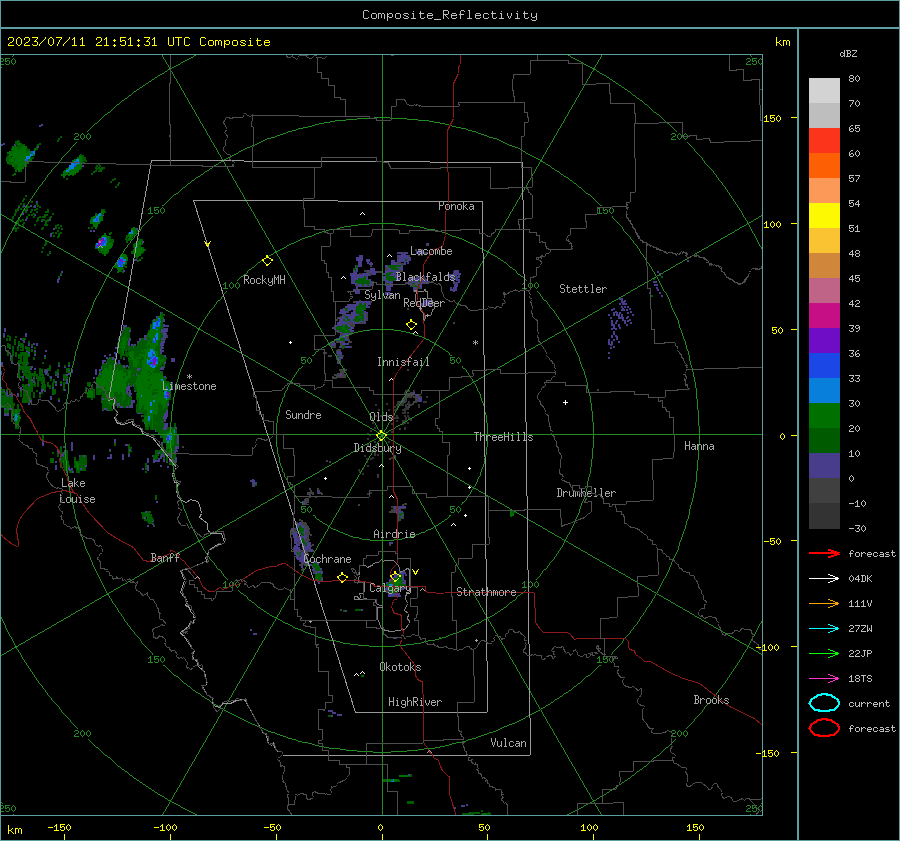Click the orange 111V arrow icon
The width and height of the screenshot is (900, 841).
(x=824, y=603)
